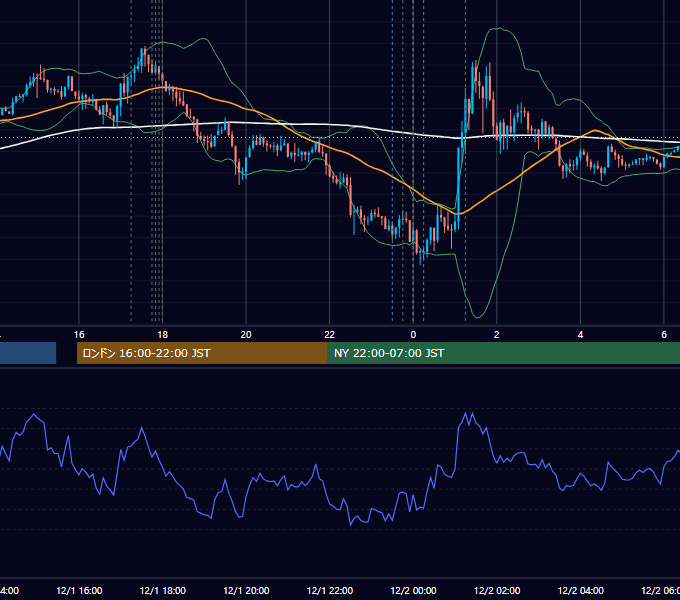Screen dimensions: 680x600
Task: Click the 12/2 00:00 date label
Action: [x=413, y=590]
